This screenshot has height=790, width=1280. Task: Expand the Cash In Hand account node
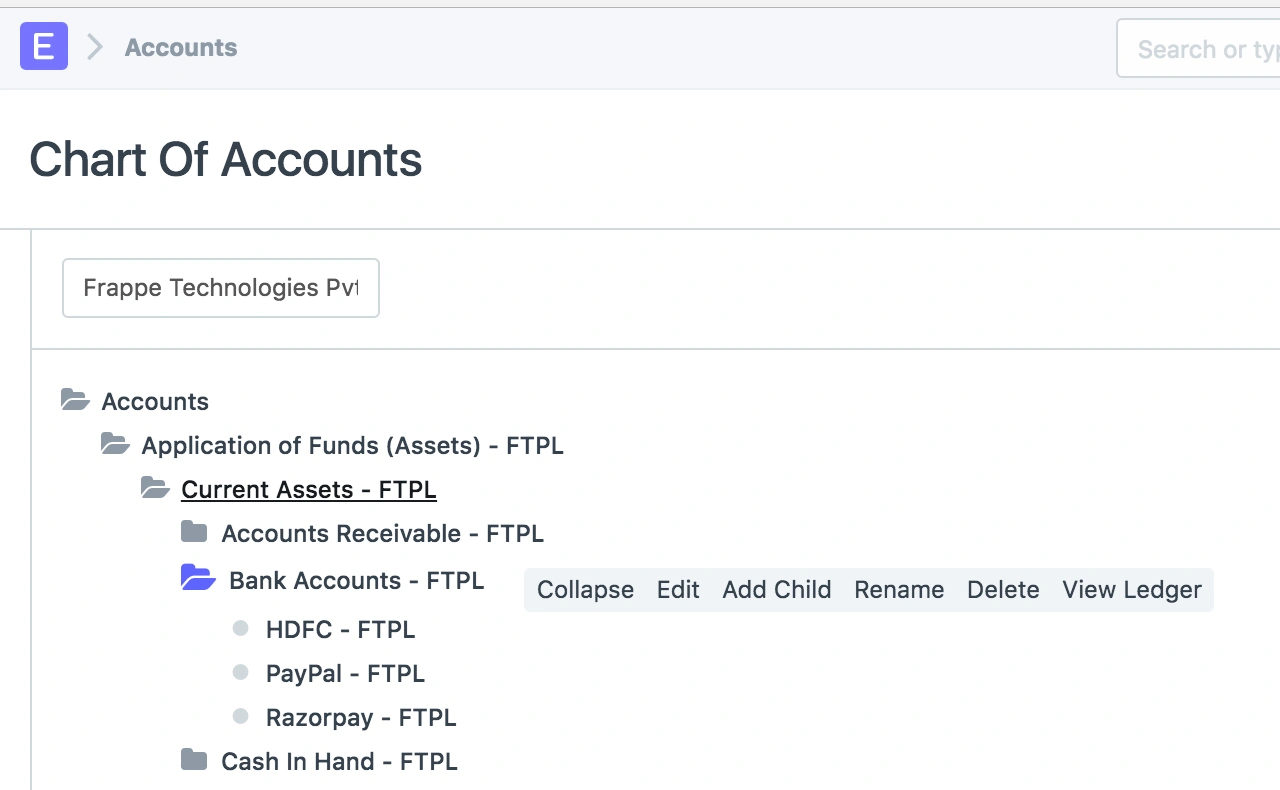[339, 761]
